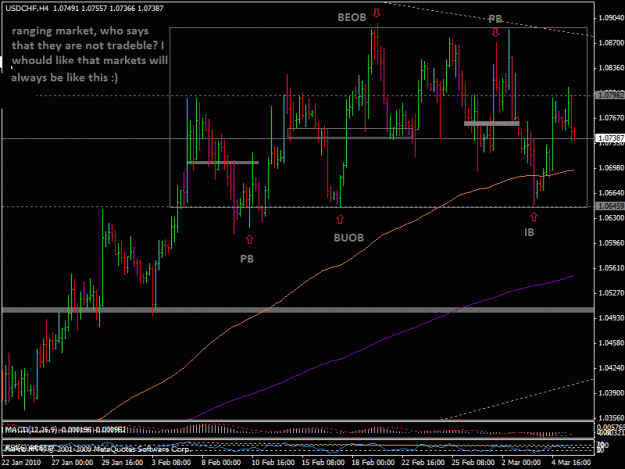Click price scale value 1.04240
The height and width of the screenshot is (469, 625).
click(611, 368)
